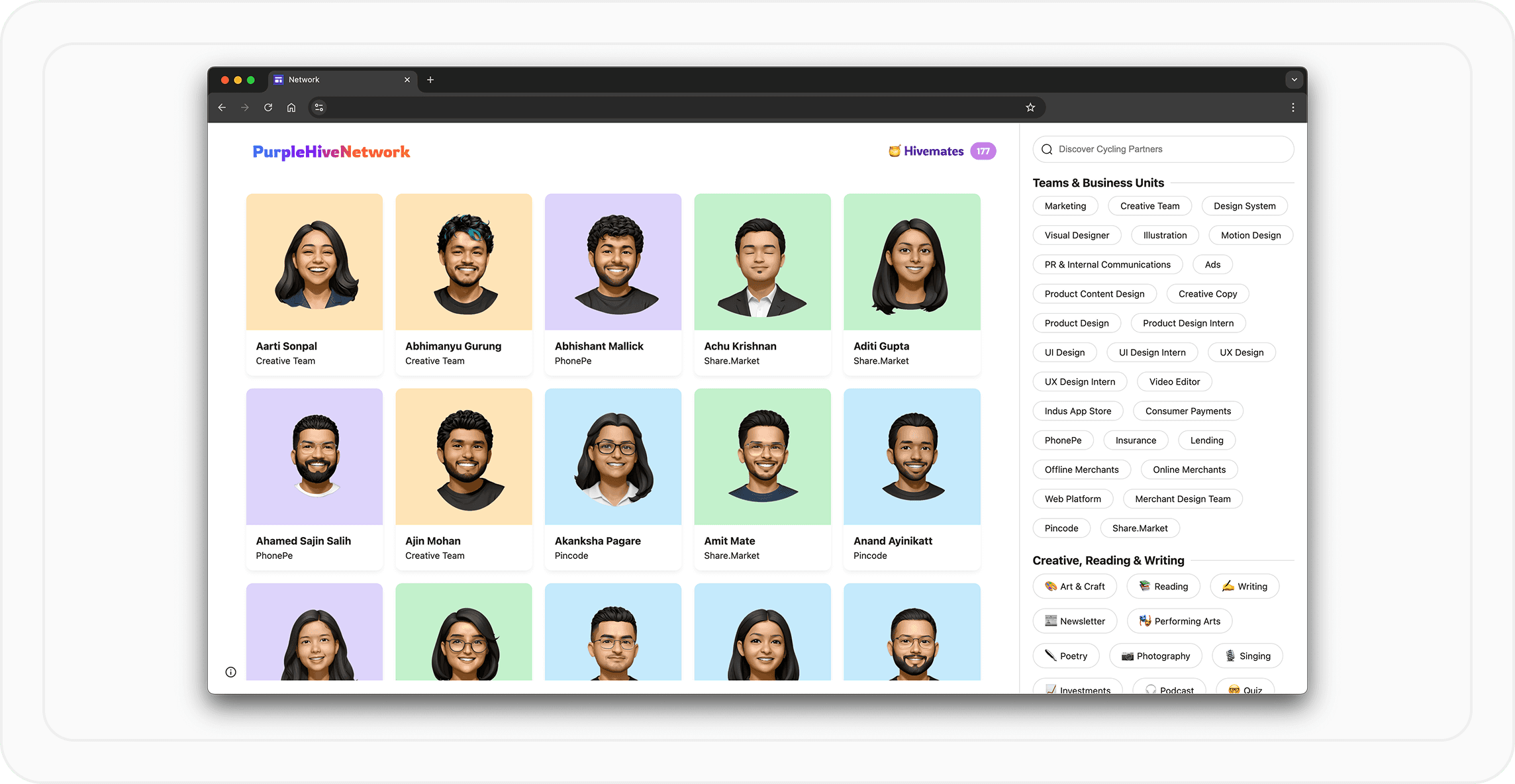
Task: Bookmark the page with the star icon
Action: (1030, 107)
